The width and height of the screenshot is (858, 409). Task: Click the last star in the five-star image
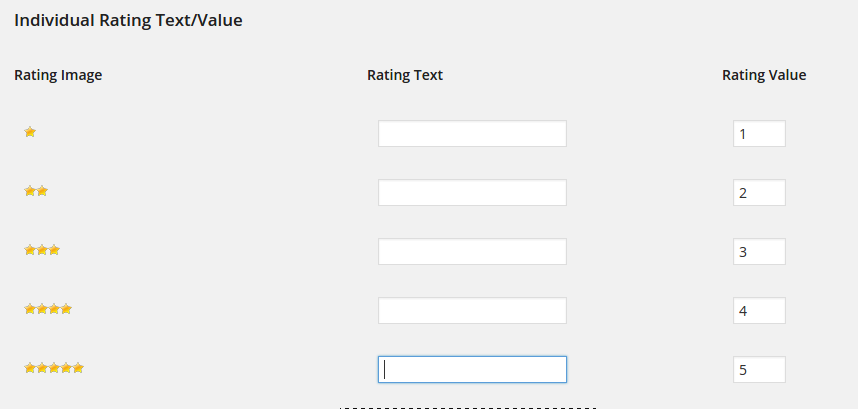[78, 368]
